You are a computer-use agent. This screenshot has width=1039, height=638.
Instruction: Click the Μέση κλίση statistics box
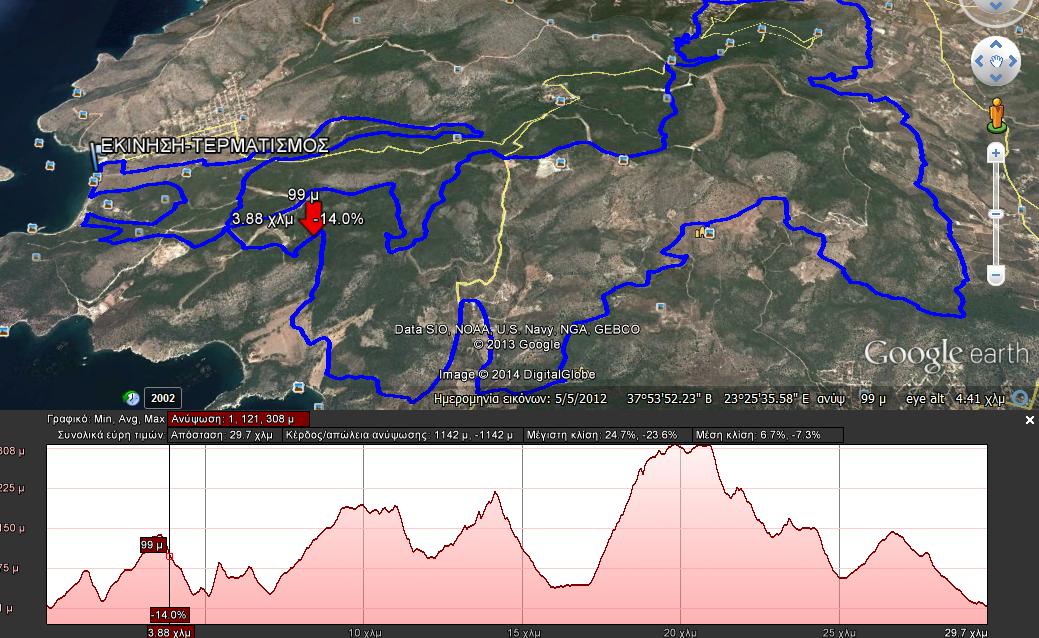(x=767, y=435)
